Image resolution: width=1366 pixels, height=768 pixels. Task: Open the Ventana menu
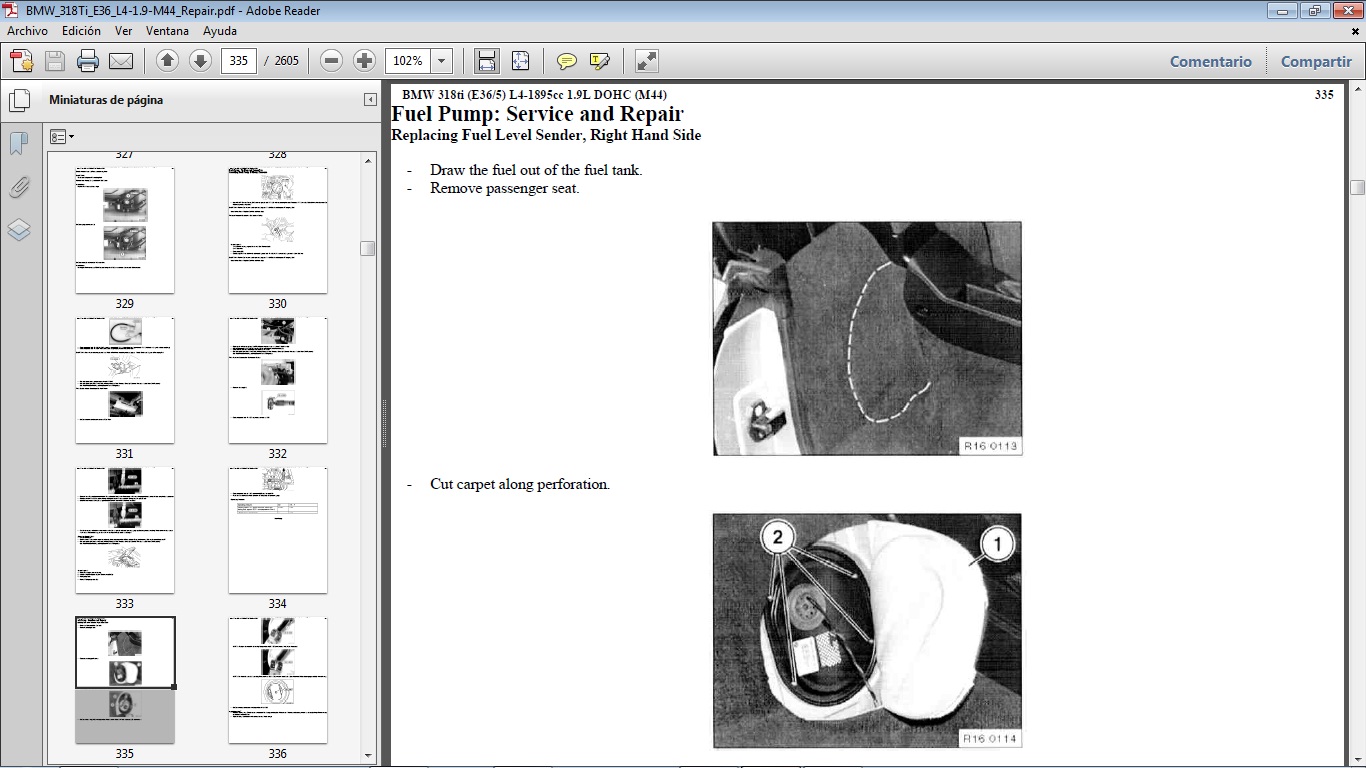click(x=167, y=31)
